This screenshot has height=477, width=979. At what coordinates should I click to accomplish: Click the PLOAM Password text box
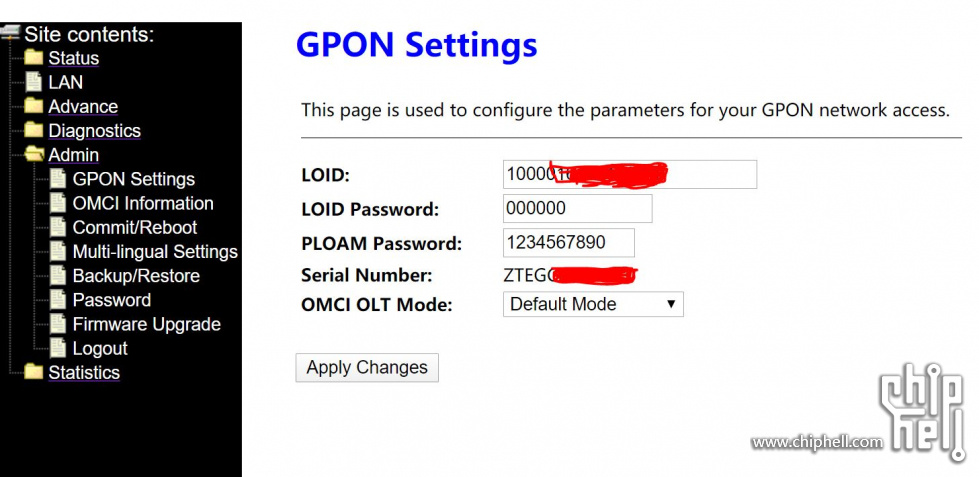[x=568, y=242]
